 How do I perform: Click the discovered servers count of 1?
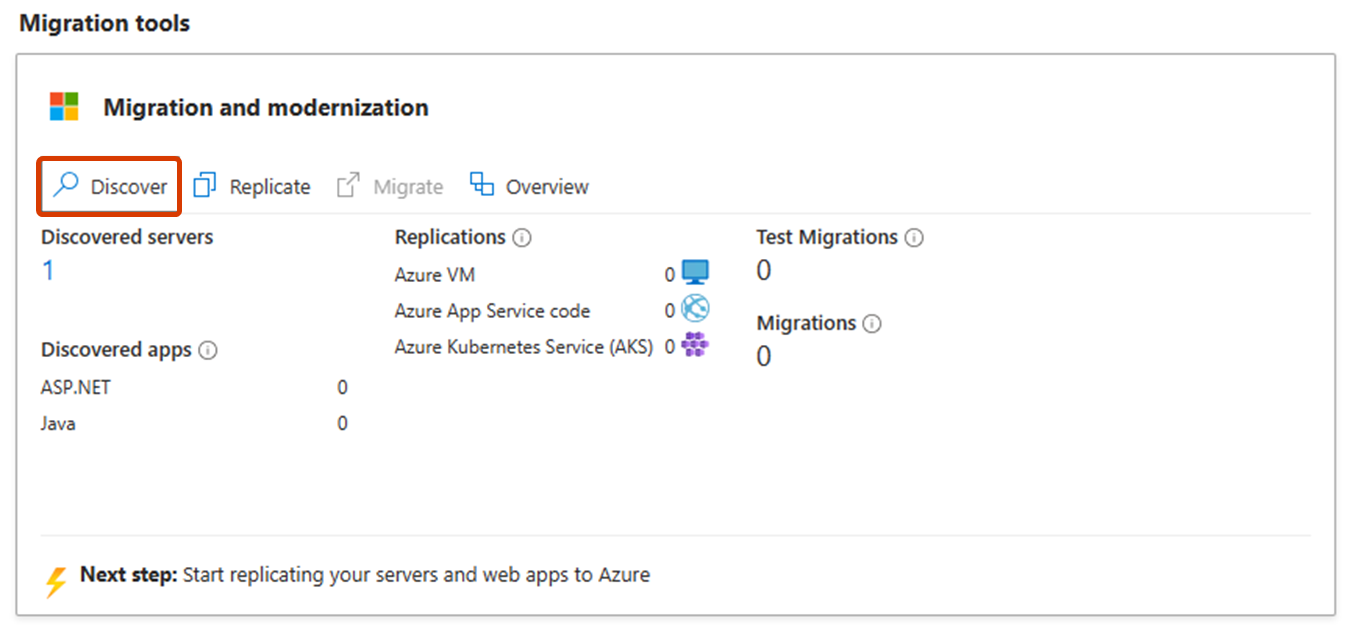point(47,269)
